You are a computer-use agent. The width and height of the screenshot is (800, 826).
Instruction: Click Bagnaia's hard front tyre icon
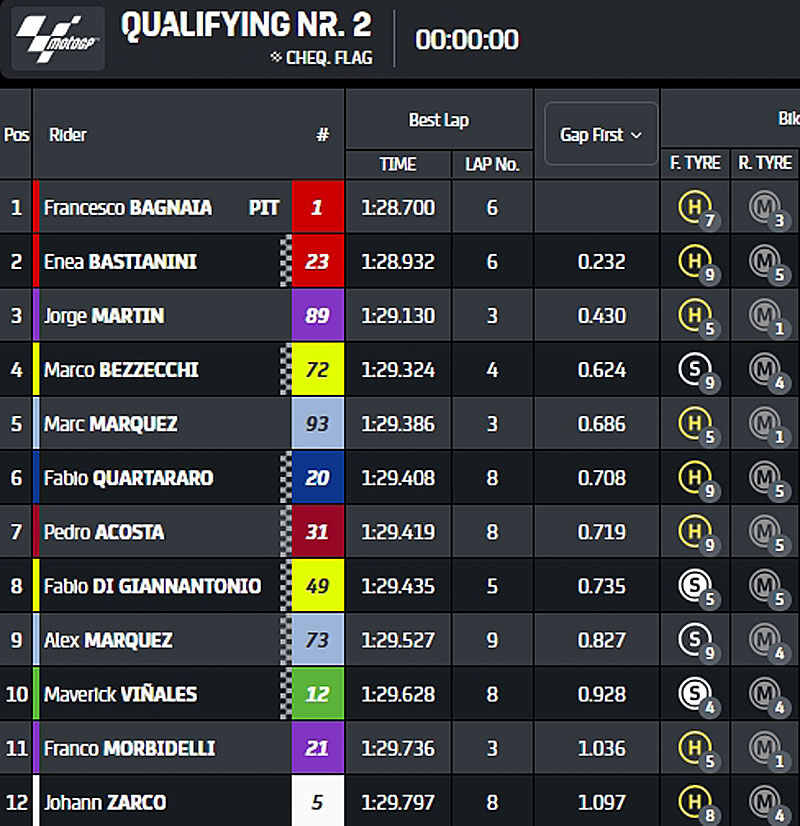pos(692,208)
